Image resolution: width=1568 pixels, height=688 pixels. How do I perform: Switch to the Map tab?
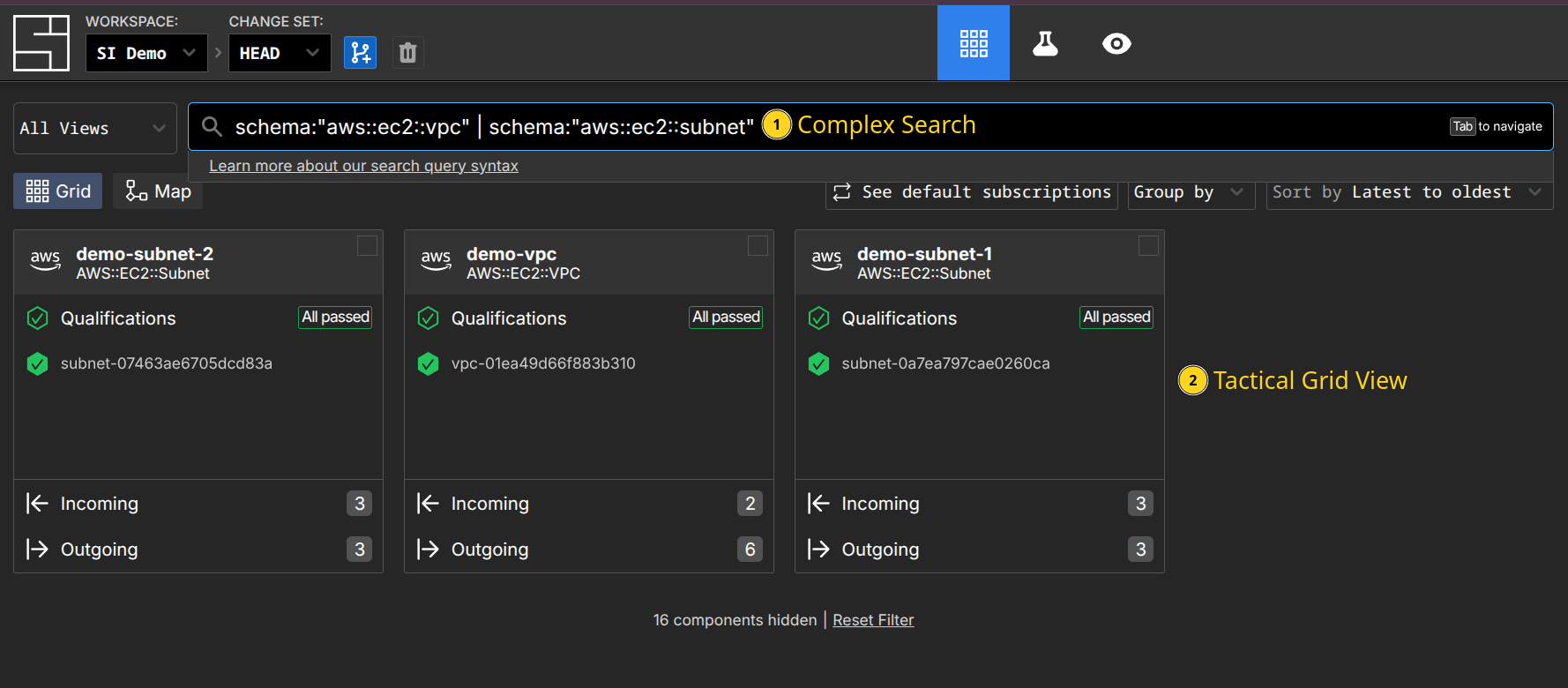coord(159,191)
